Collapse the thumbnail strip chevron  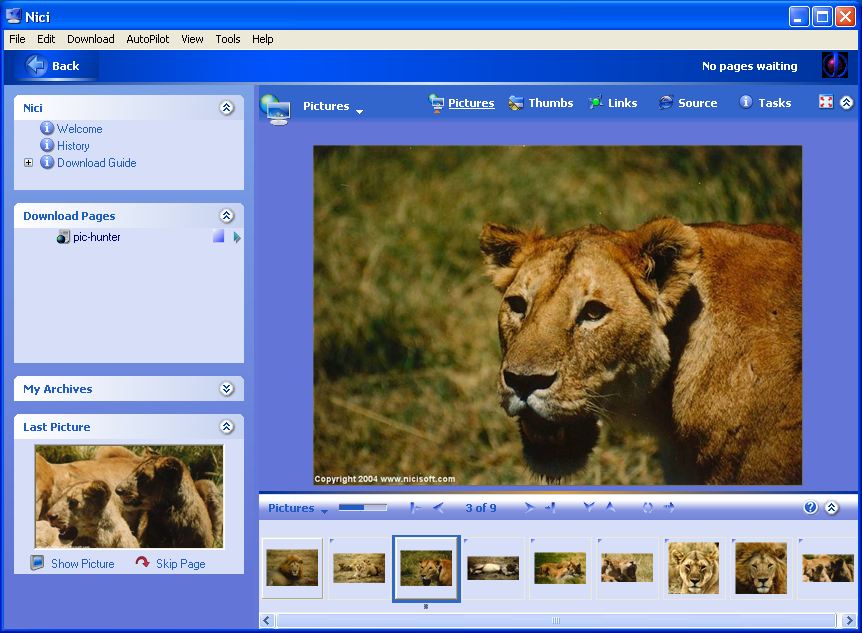tap(832, 507)
